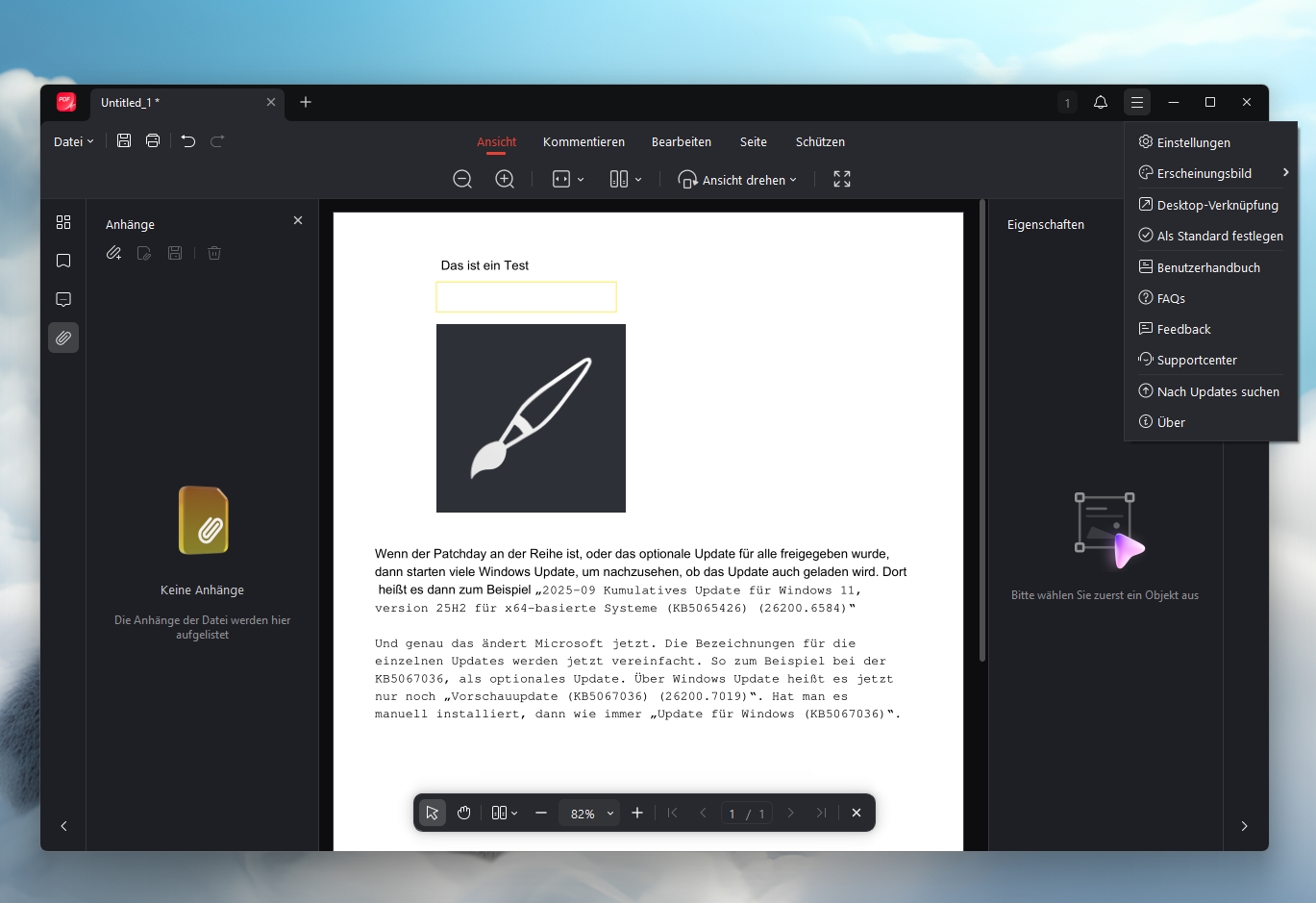Zoom out with top magnifier icon
Screen dimensions: 1316x903
click(x=462, y=180)
